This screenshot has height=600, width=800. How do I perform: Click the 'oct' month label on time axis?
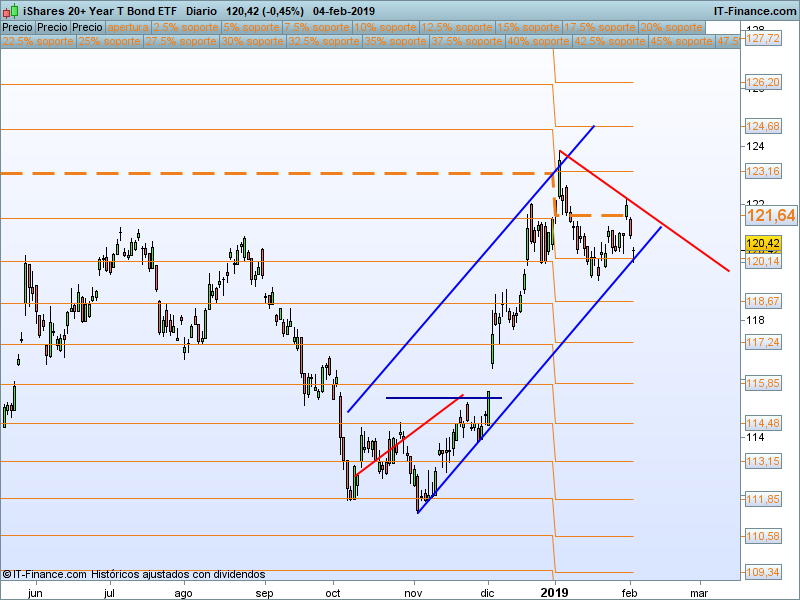(x=333, y=593)
